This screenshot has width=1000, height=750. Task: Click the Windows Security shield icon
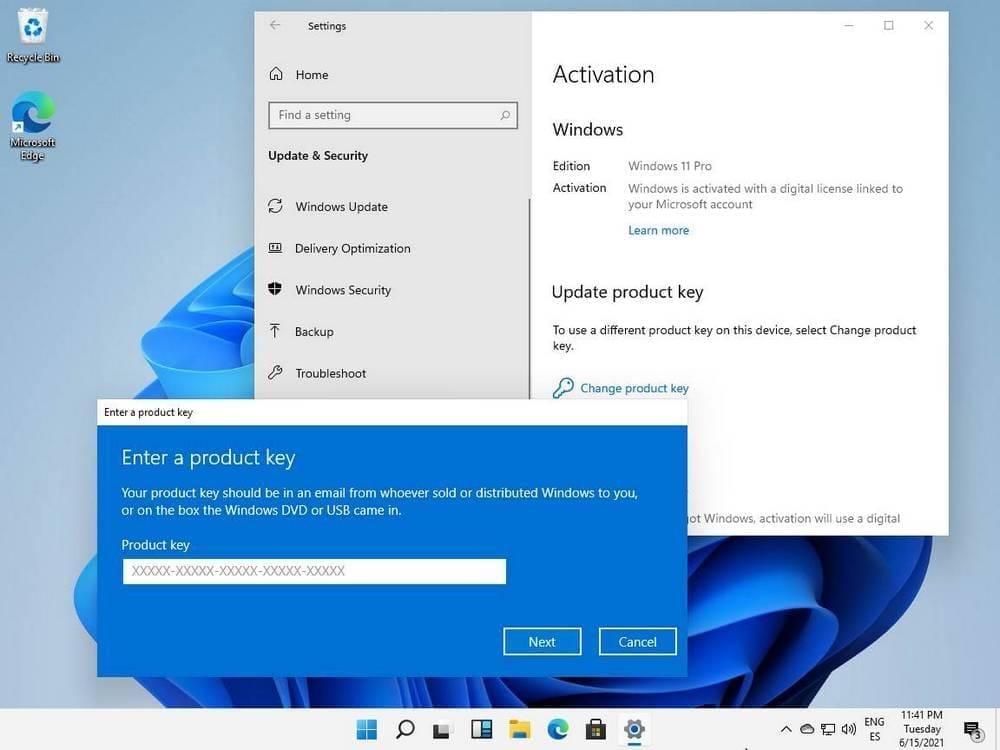click(x=275, y=289)
